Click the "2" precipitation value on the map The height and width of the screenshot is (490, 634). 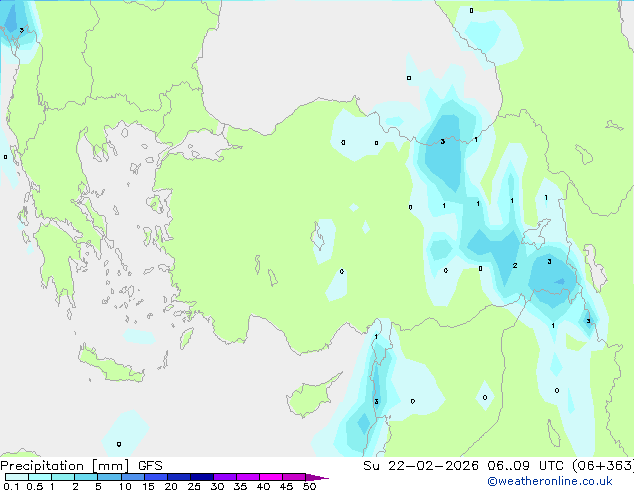point(515,266)
